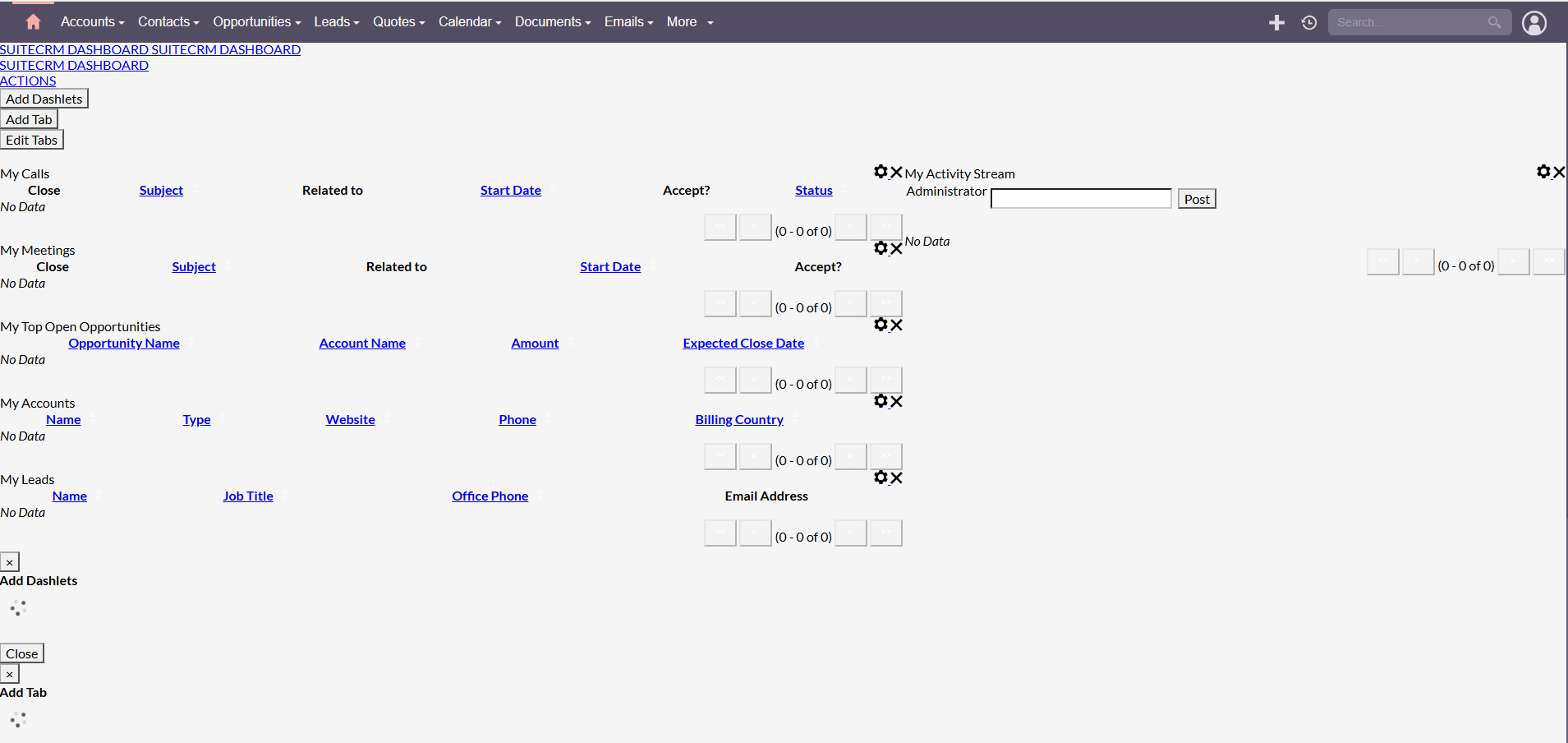Click the Administrator label in Activity Stream

[946, 191]
